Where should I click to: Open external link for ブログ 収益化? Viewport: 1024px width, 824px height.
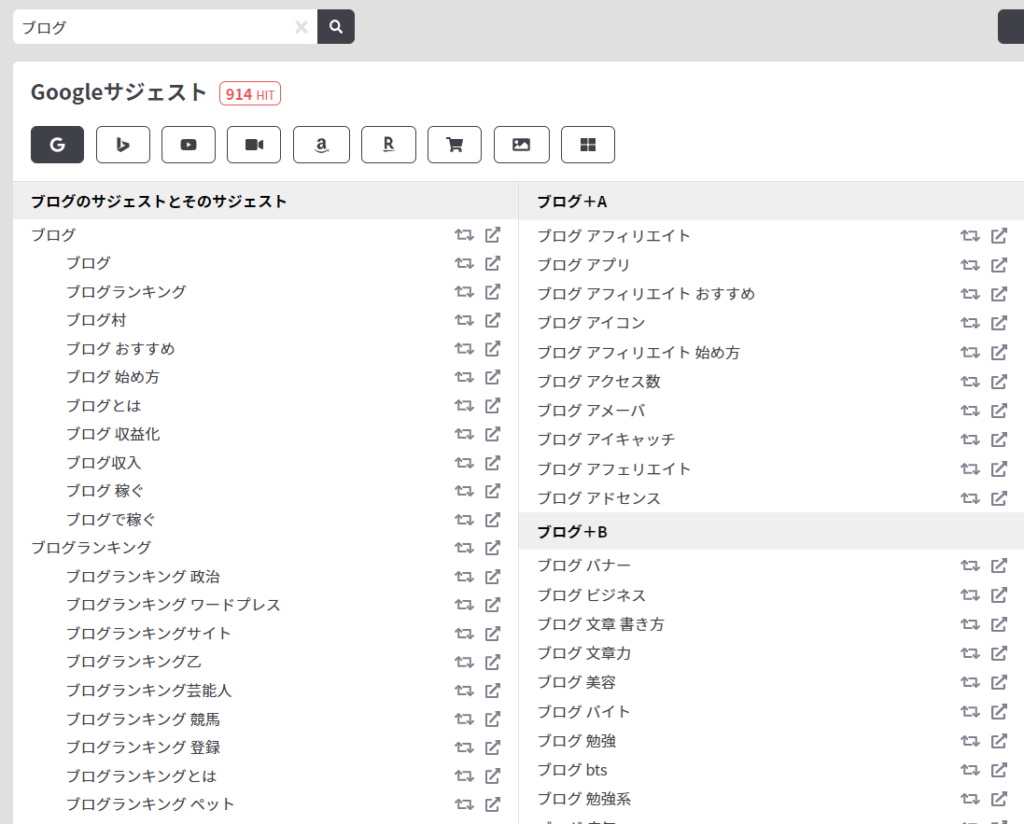(x=492, y=434)
